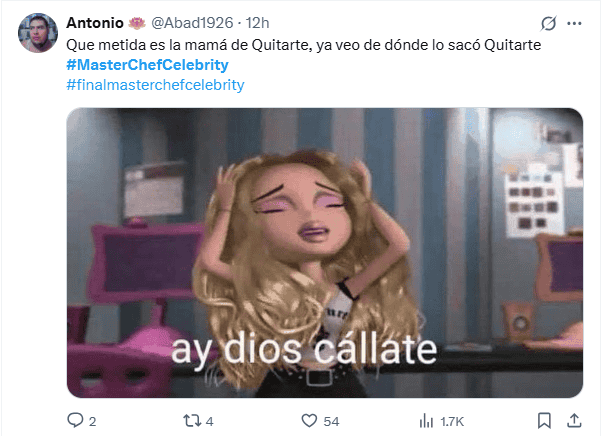
Task: Click the tweet text about Quitarte's mamá
Action: point(303,45)
